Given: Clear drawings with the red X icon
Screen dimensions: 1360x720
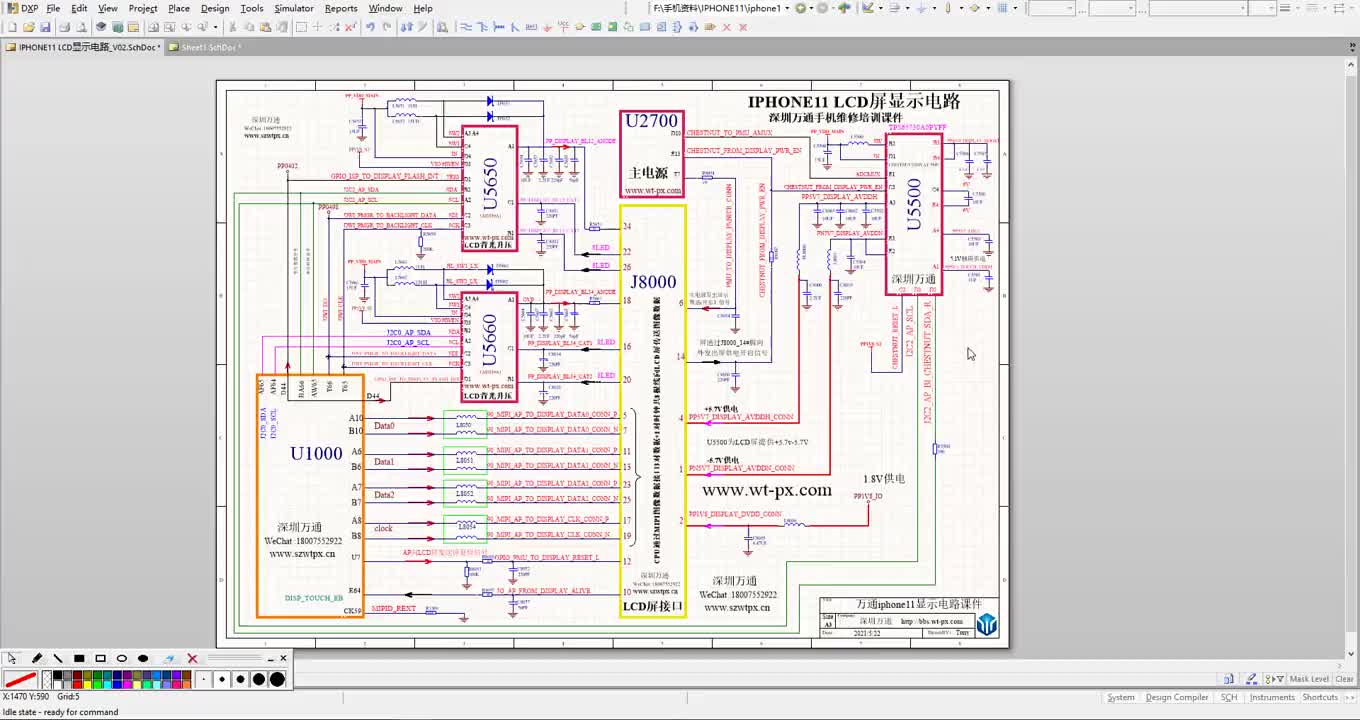Looking at the screenshot, I should pos(192,658).
